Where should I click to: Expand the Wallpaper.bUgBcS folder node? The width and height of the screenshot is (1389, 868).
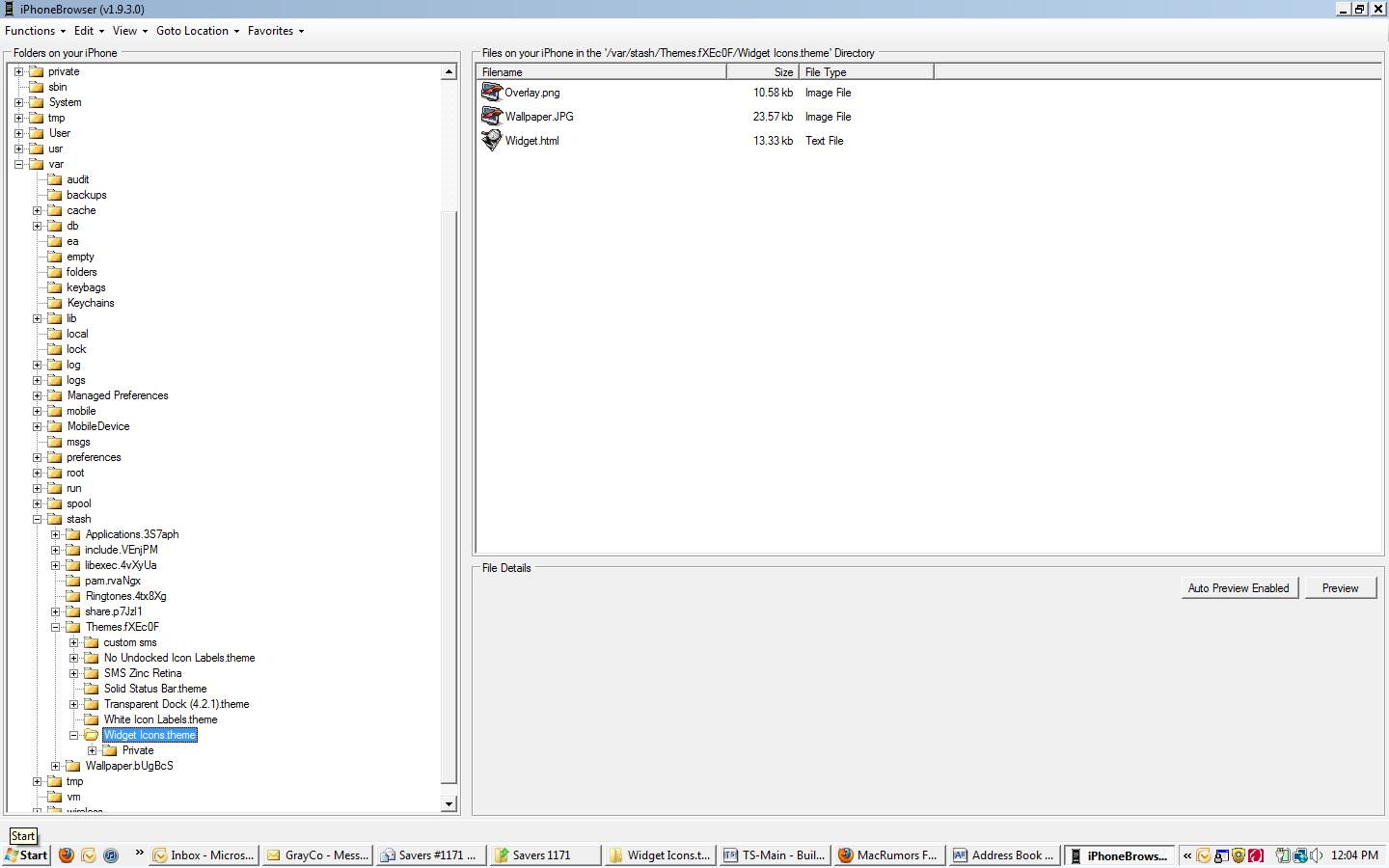pos(55,766)
